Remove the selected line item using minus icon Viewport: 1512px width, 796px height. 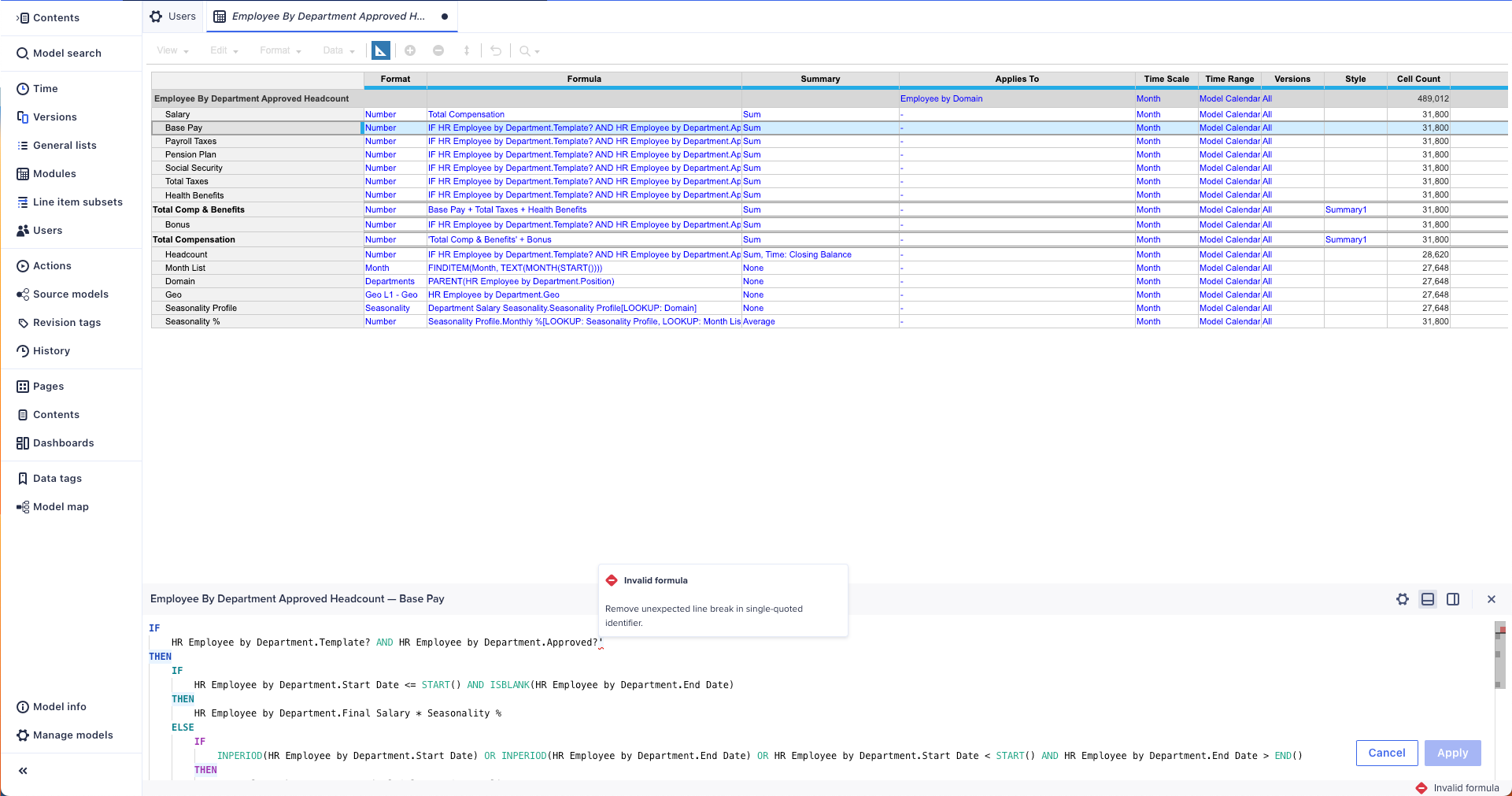tap(438, 50)
